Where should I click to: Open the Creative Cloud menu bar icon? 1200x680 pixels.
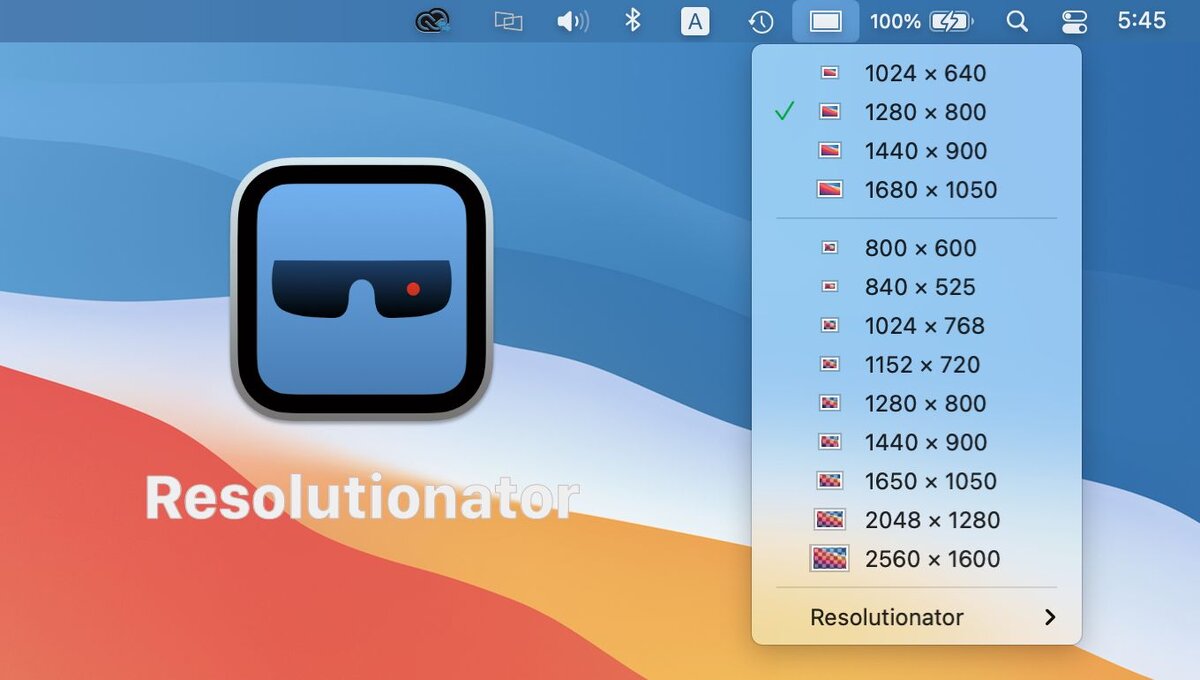432,21
